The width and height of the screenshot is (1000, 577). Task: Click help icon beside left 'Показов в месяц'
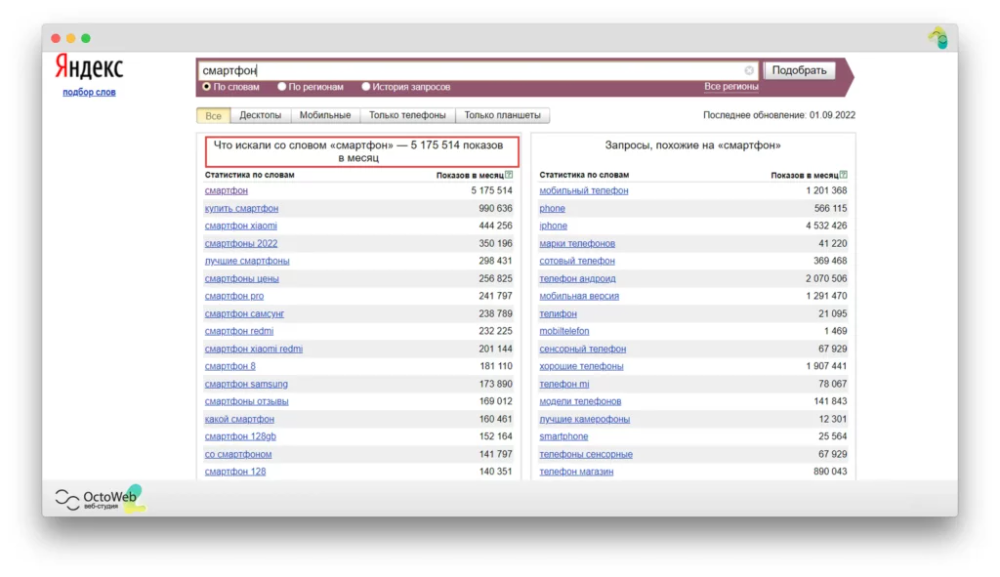(509, 175)
